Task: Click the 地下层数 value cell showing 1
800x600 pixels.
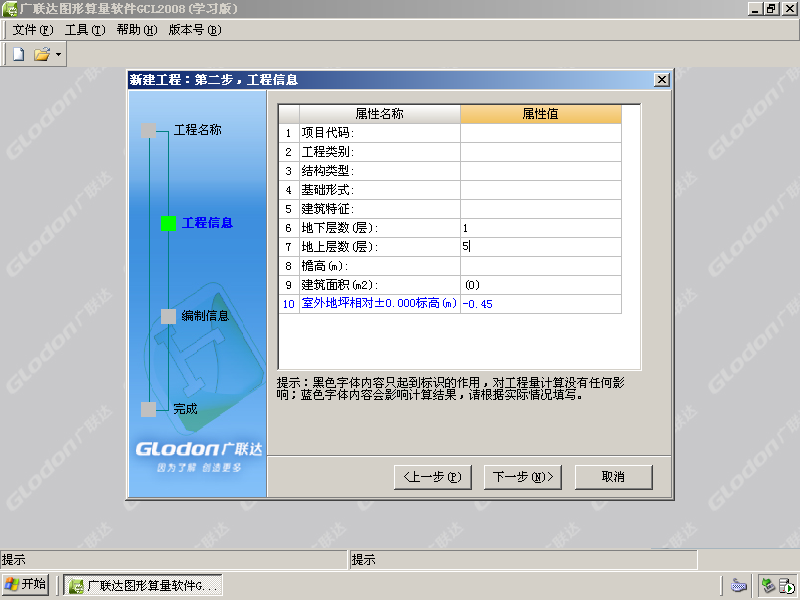Action: coord(541,228)
